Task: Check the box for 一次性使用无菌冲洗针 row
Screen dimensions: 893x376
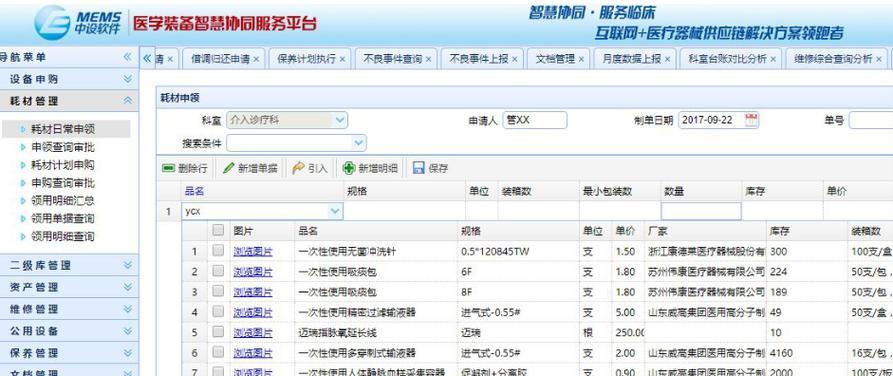Action: point(218,251)
